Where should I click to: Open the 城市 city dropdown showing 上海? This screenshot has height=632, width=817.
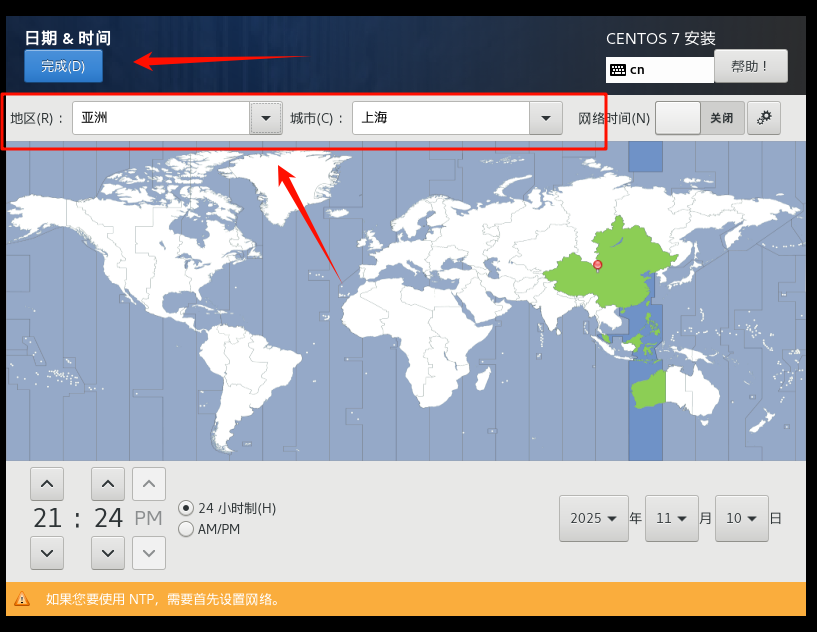click(545, 117)
